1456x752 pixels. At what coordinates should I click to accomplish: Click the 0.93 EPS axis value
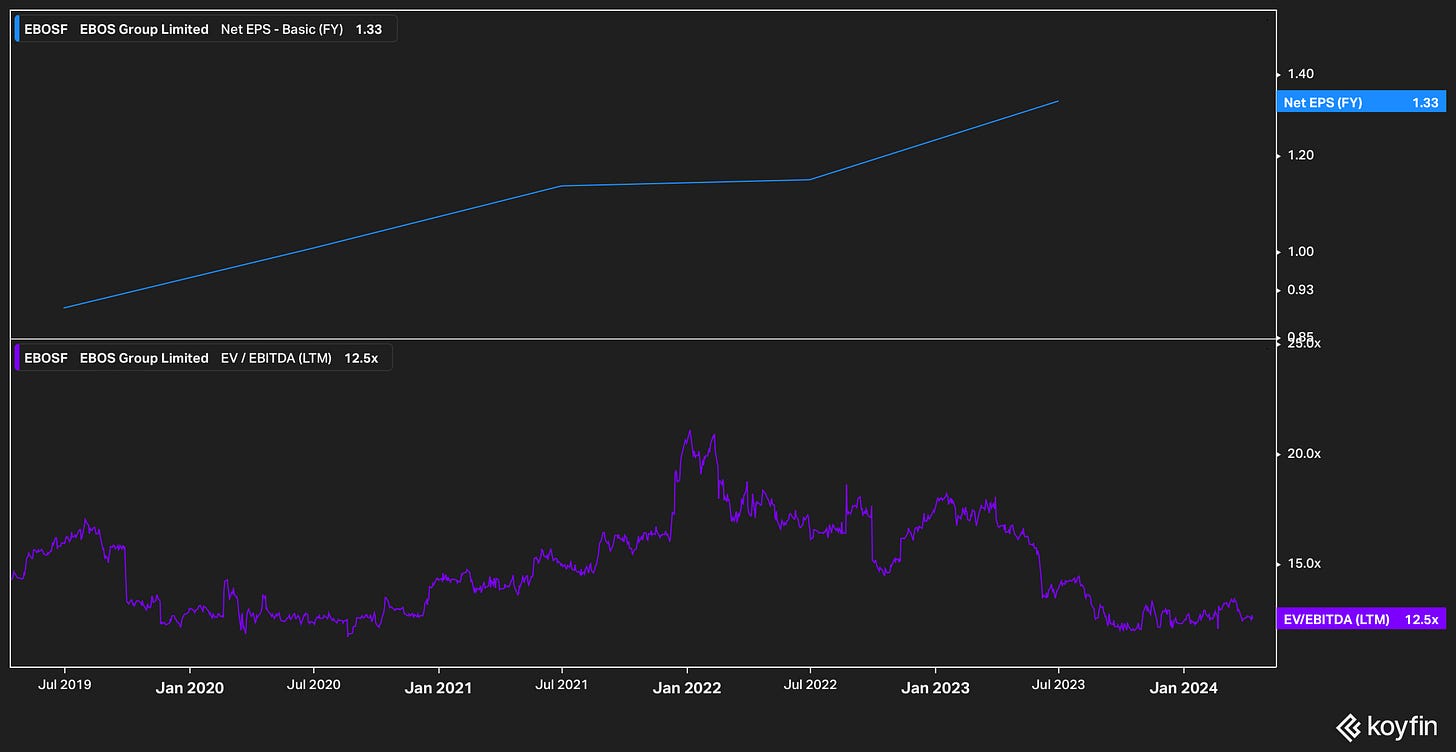(1301, 289)
